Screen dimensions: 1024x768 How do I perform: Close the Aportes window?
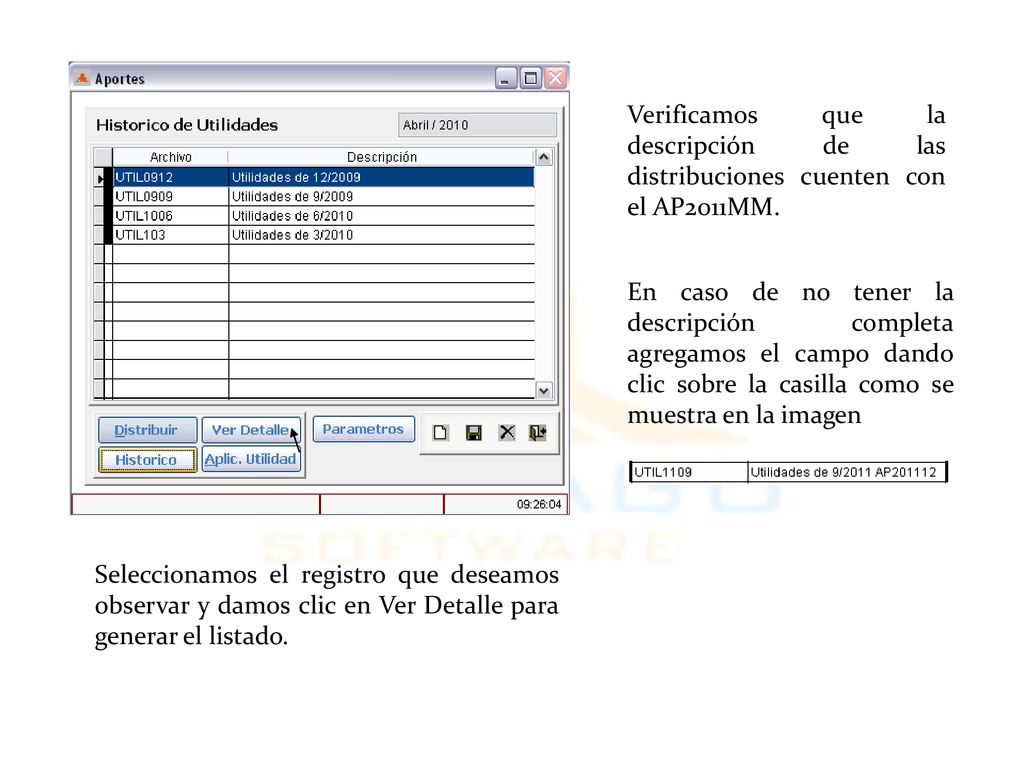tap(555, 79)
